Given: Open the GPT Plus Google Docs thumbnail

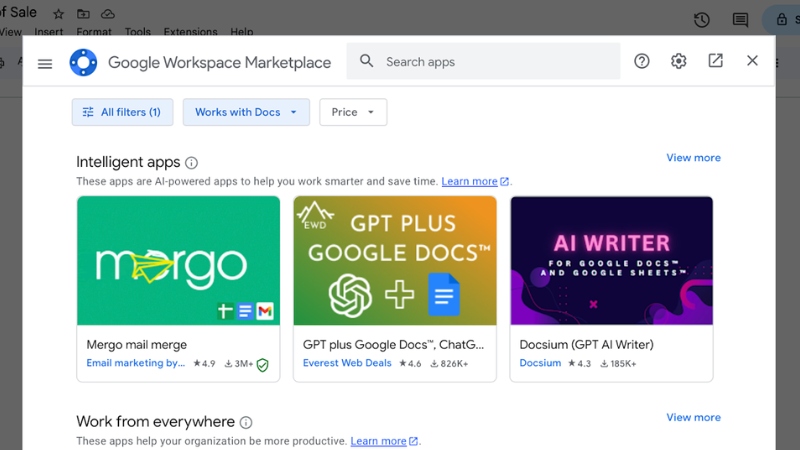Looking at the screenshot, I should (x=395, y=261).
